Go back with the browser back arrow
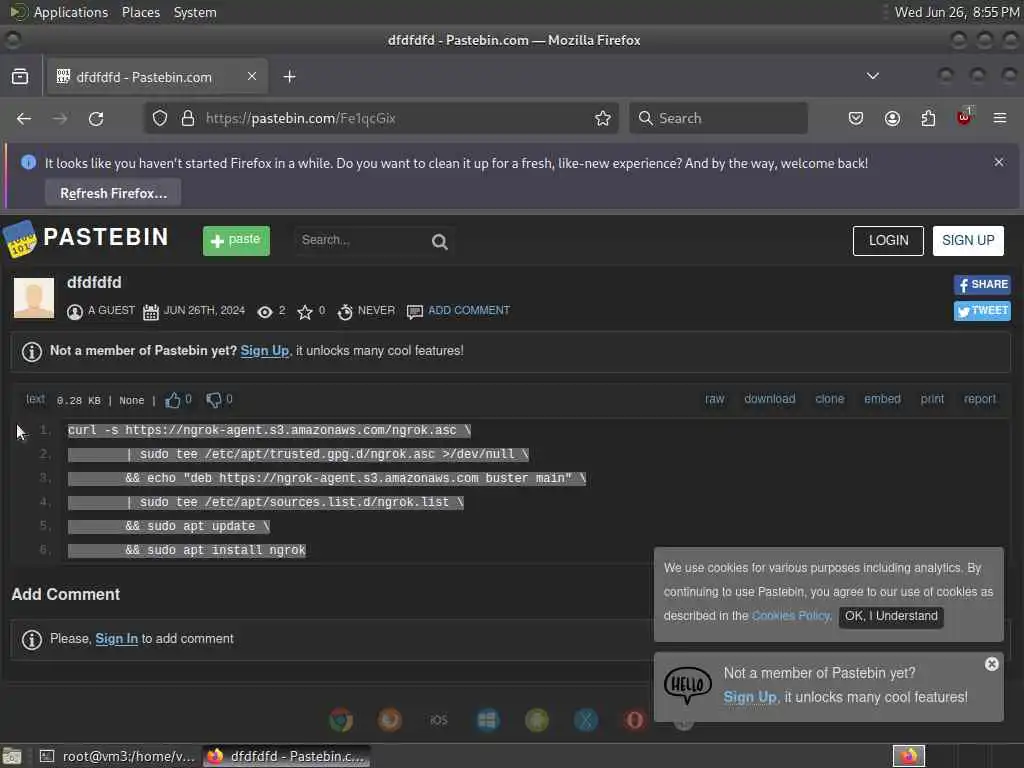 pos(24,118)
